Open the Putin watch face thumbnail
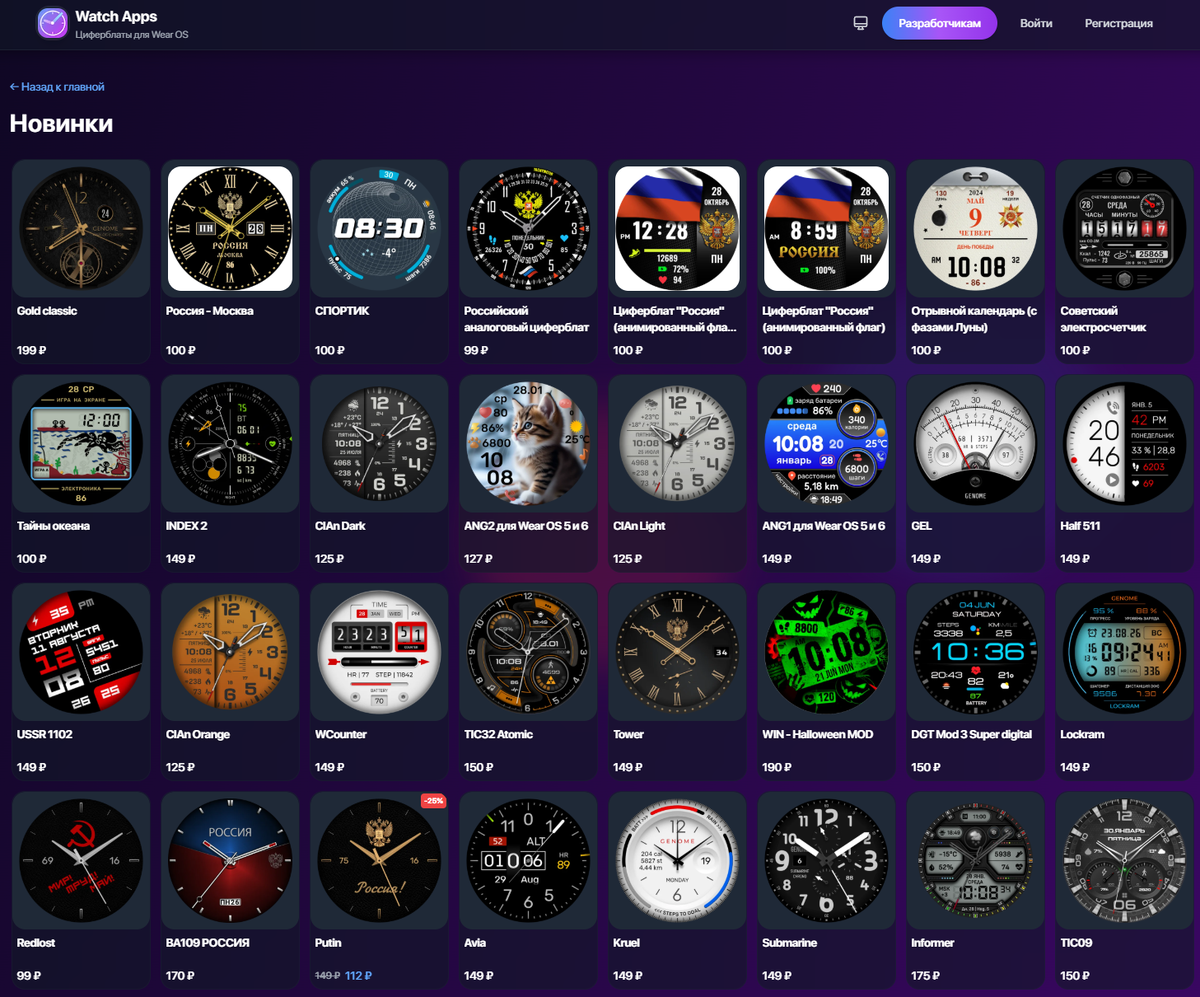This screenshot has height=997, width=1200. [379, 861]
